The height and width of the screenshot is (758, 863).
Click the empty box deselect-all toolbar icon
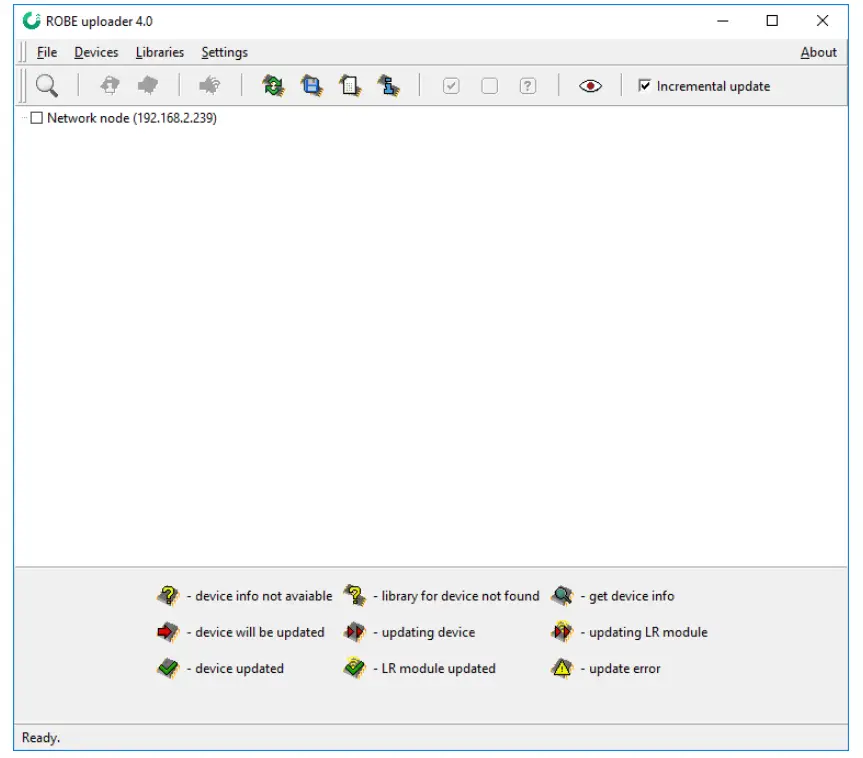click(489, 86)
